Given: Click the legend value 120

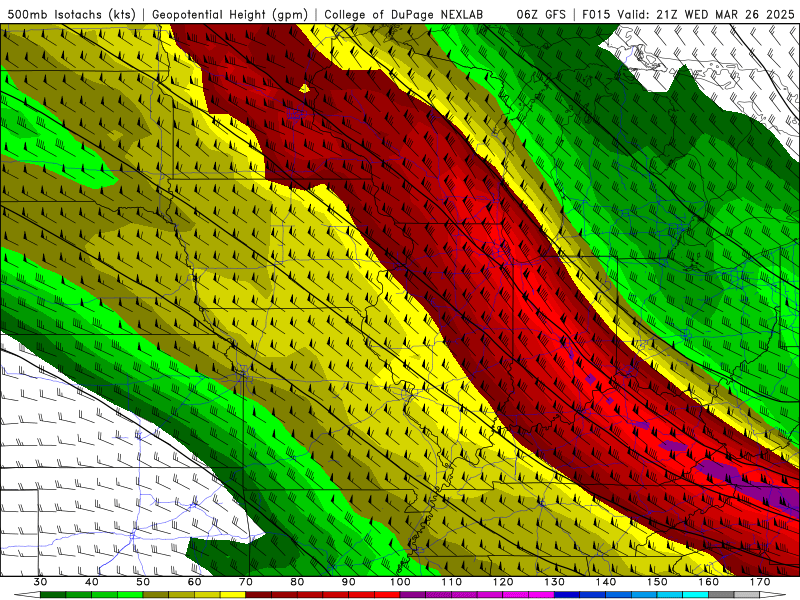Looking at the screenshot, I should (503, 582).
